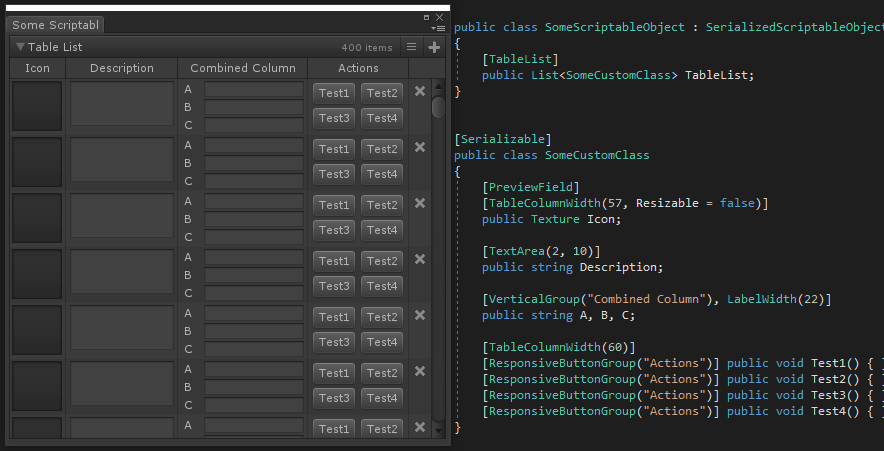Click Test3 button in the fourth row
Screen dimensions: 884x451
click(x=333, y=286)
